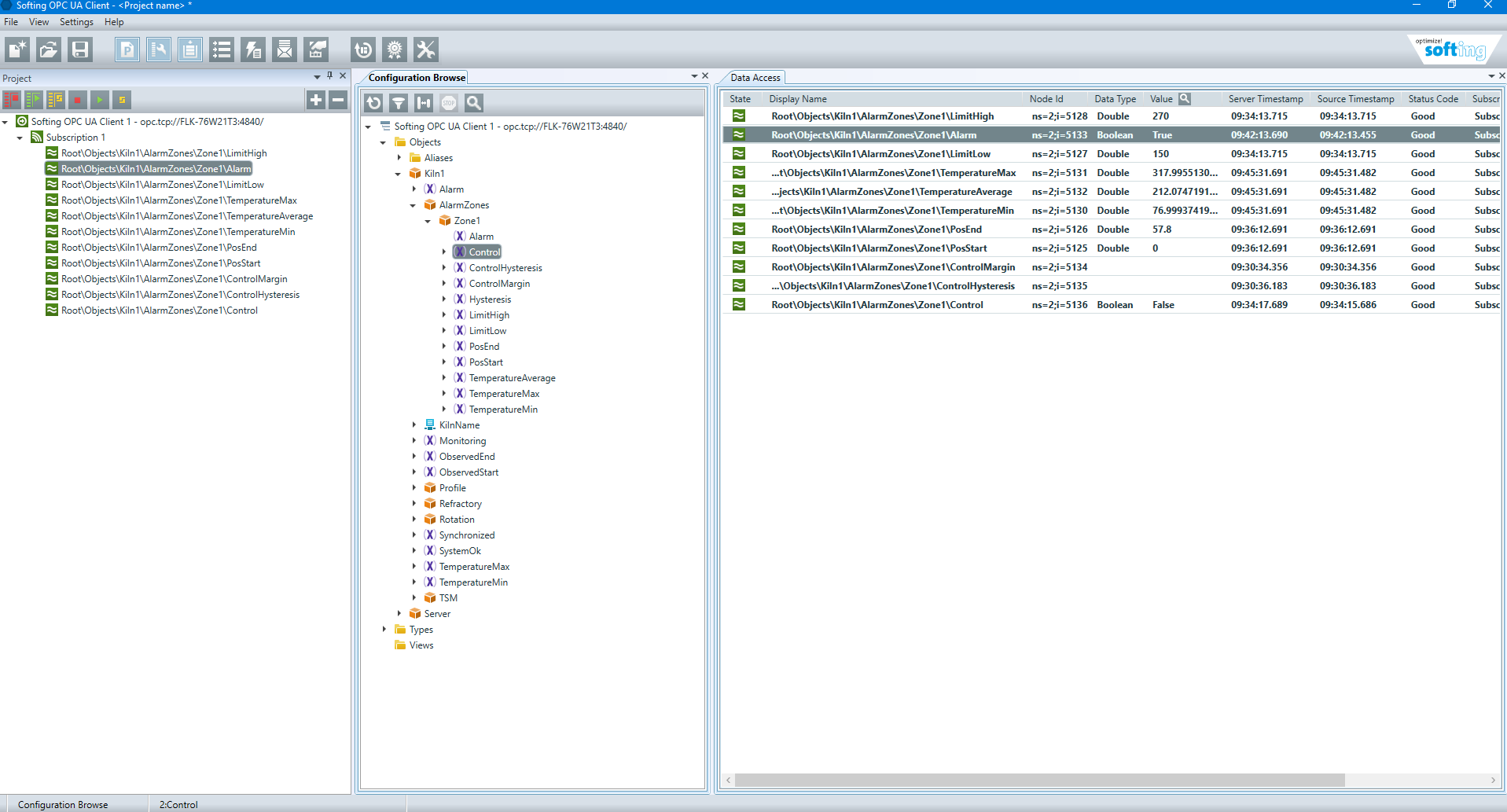
Task: Click the yellow S project toolbar icon
Action: [121, 100]
